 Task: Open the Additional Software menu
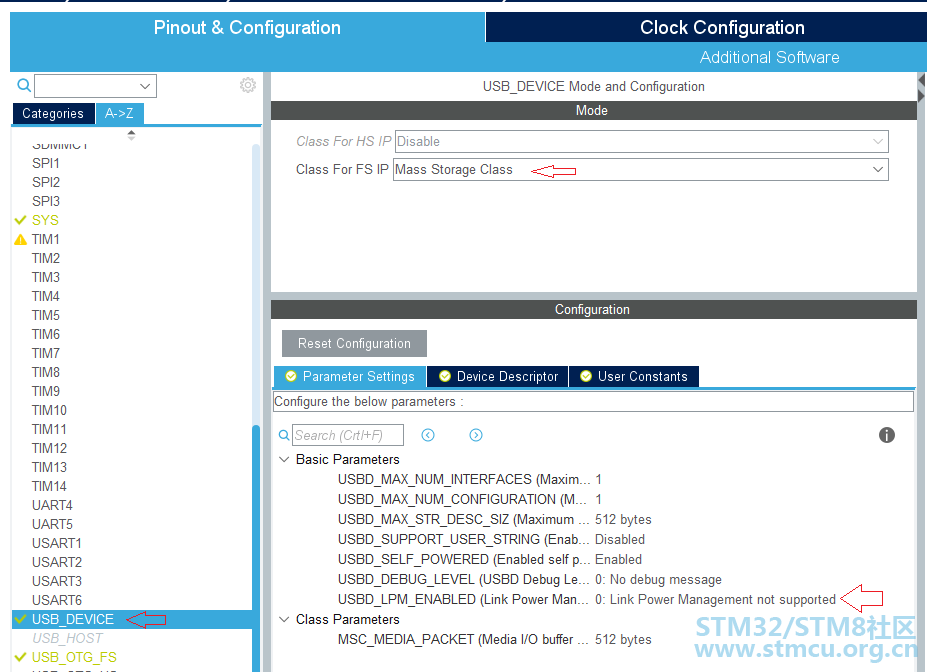(x=769, y=57)
